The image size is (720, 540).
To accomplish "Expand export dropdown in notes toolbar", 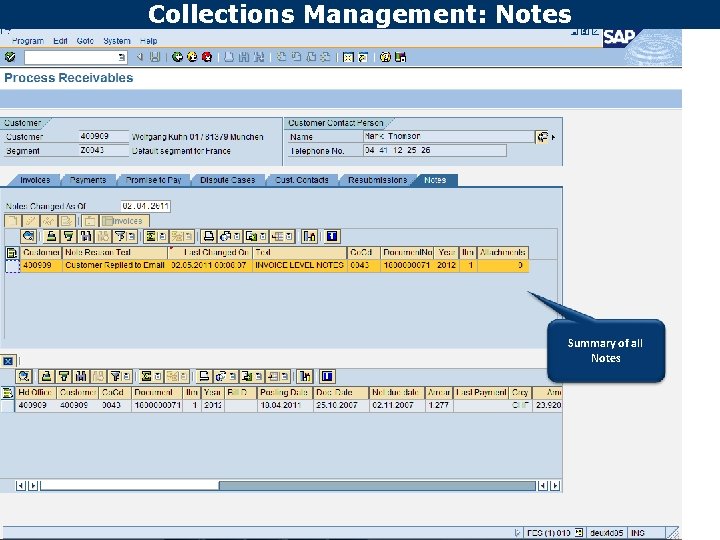I will click(x=263, y=236).
